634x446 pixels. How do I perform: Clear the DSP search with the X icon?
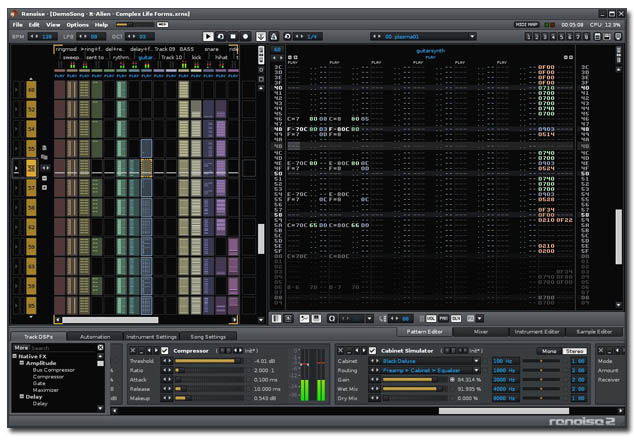point(100,347)
